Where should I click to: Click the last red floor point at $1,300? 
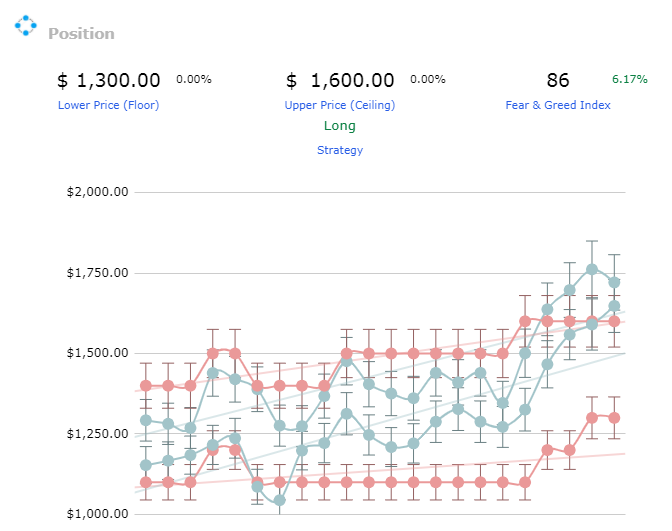point(614,418)
